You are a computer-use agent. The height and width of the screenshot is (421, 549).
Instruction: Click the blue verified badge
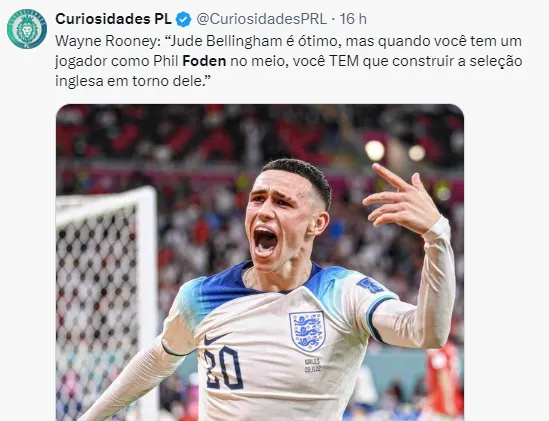click(183, 19)
